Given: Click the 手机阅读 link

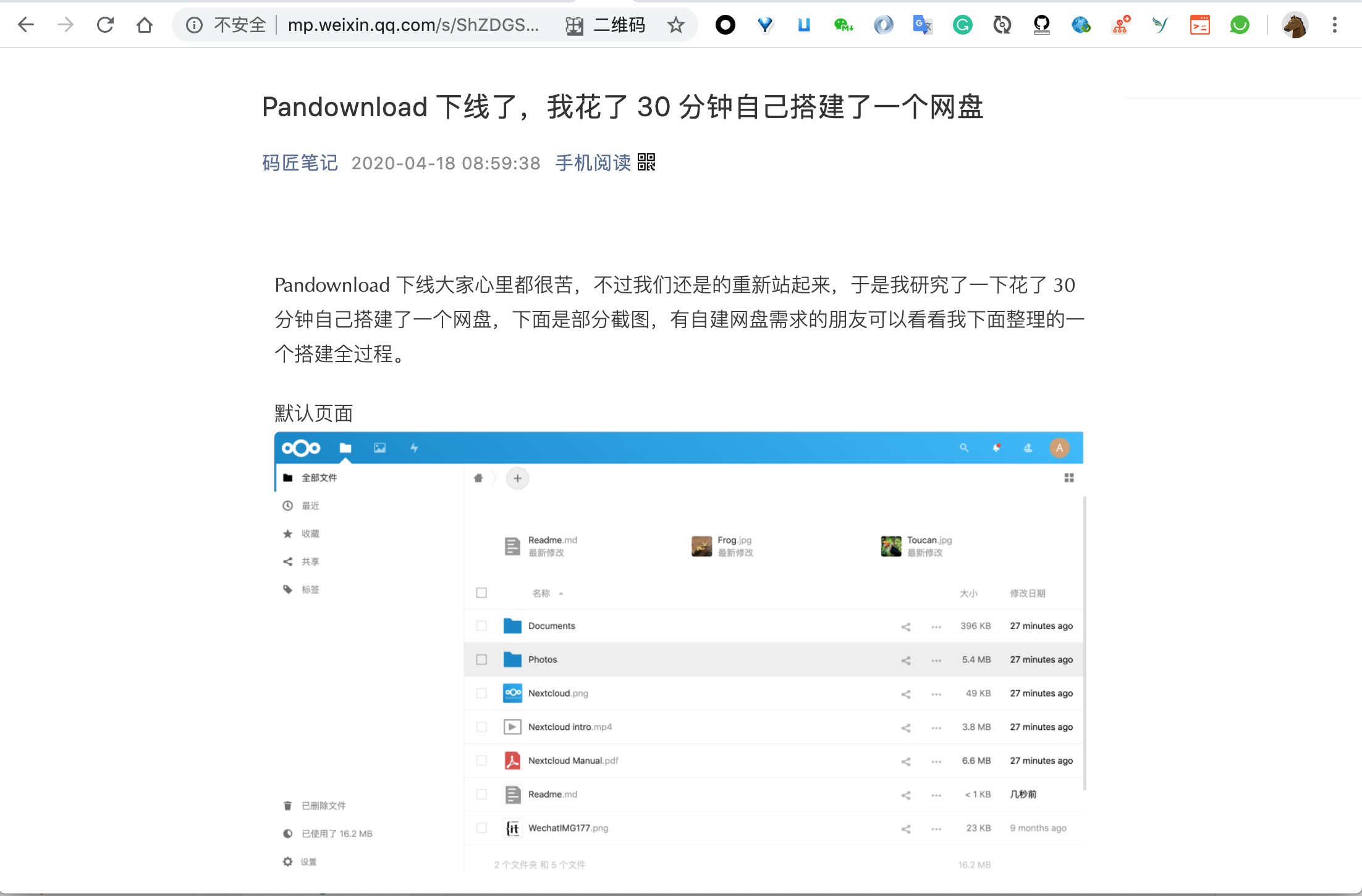Looking at the screenshot, I should click(593, 163).
